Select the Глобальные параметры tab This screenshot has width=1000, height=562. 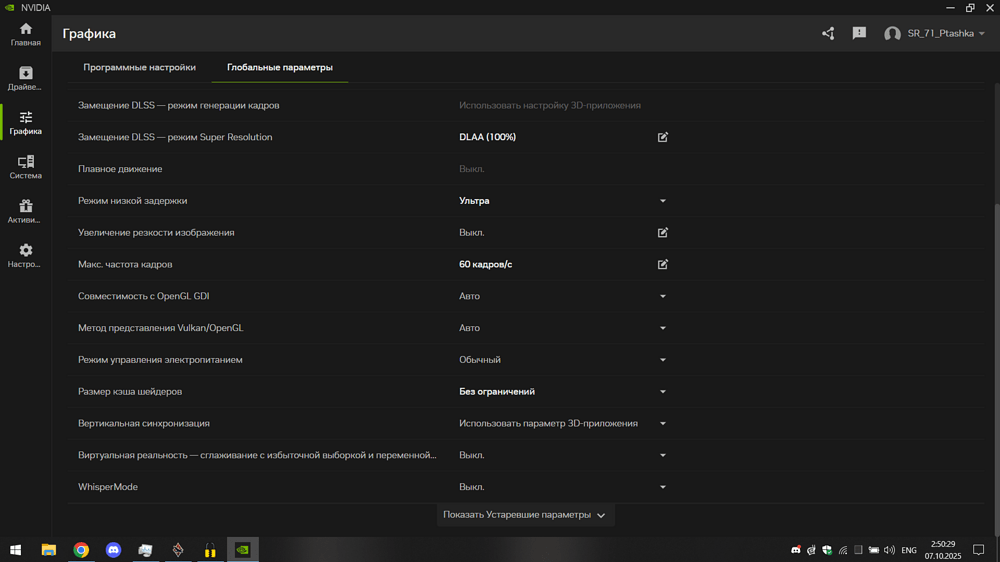coord(280,68)
